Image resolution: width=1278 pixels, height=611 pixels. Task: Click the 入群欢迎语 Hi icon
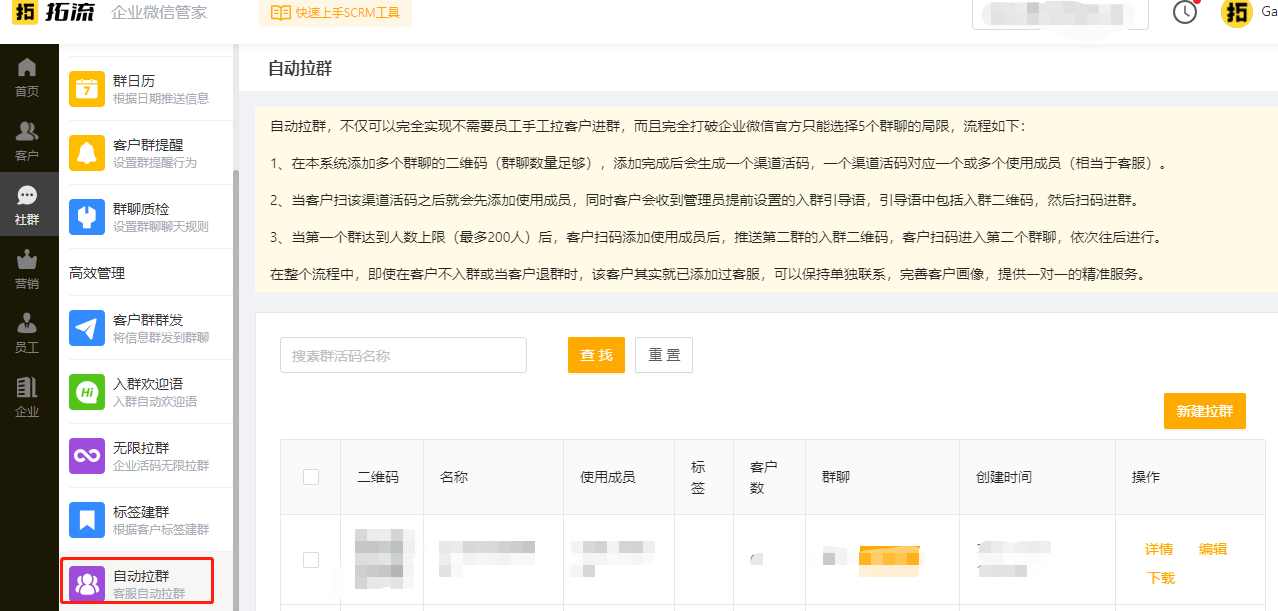coord(87,392)
